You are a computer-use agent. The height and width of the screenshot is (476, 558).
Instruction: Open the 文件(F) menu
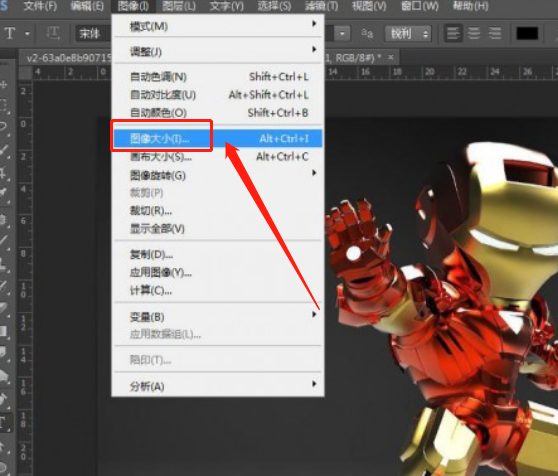tap(40, 6)
